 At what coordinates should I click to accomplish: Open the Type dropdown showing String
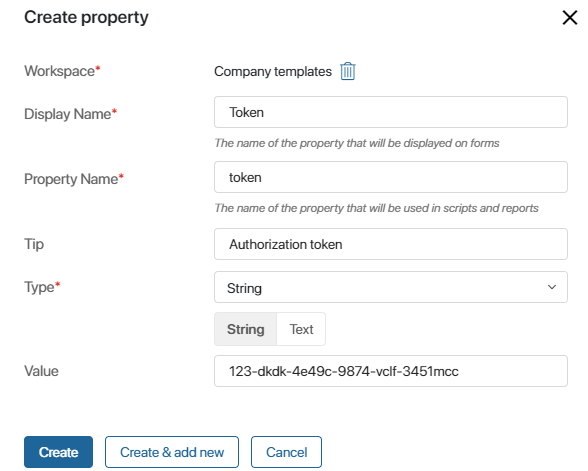pyautogui.click(x=391, y=287)
